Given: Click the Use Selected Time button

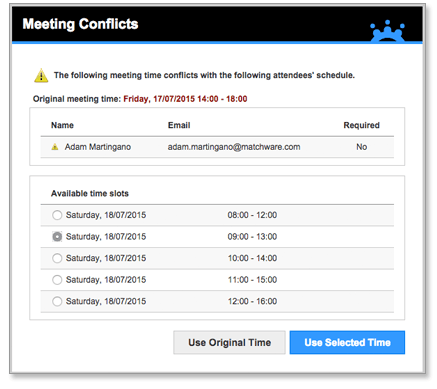Looking at the screenshot, I should 347,342.
